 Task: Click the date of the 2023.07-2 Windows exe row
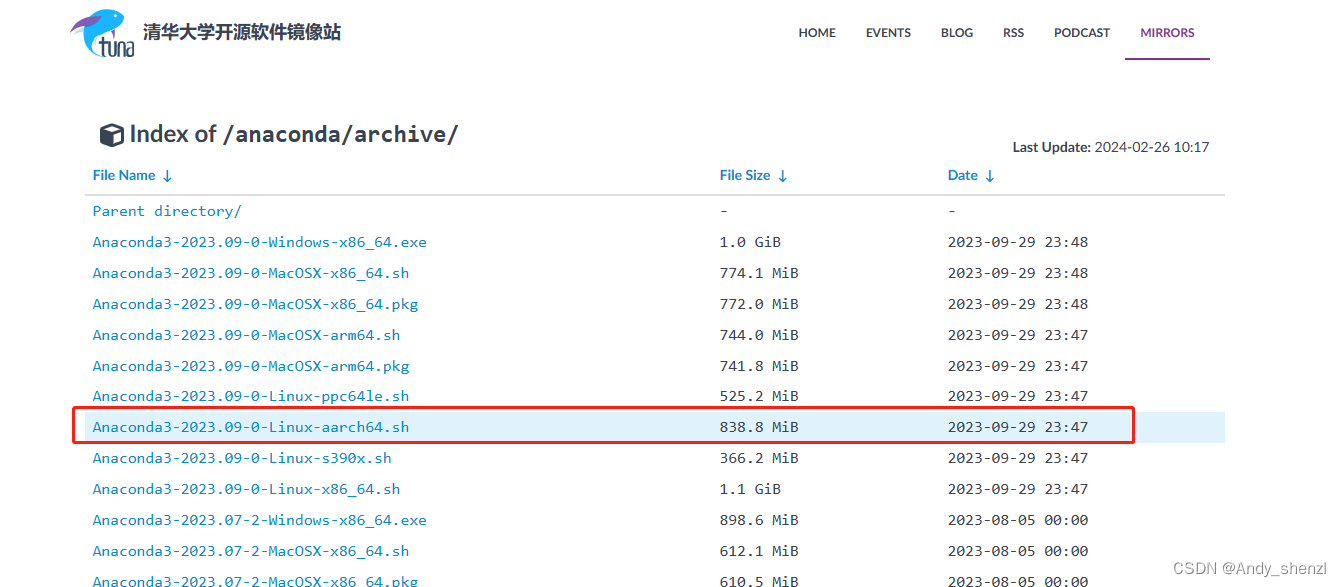(1018, 520)
